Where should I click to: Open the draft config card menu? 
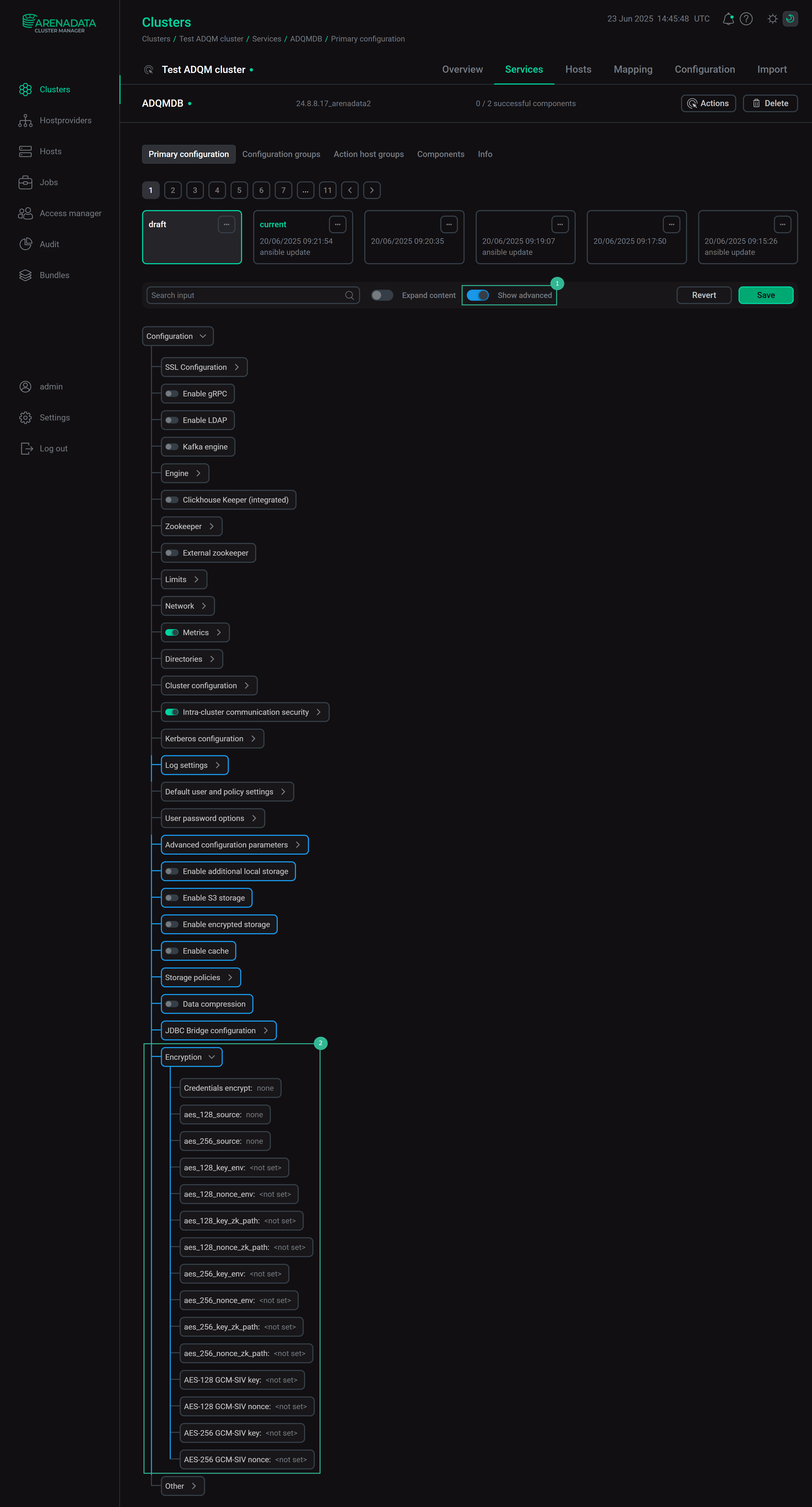pos(226,225)
